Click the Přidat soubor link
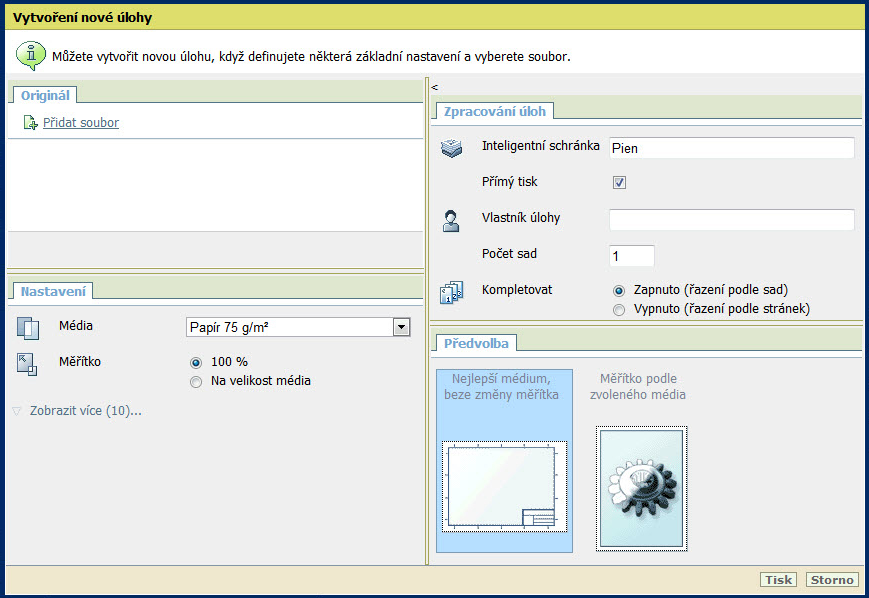The image size is (869, 598). tap(81, 122)
